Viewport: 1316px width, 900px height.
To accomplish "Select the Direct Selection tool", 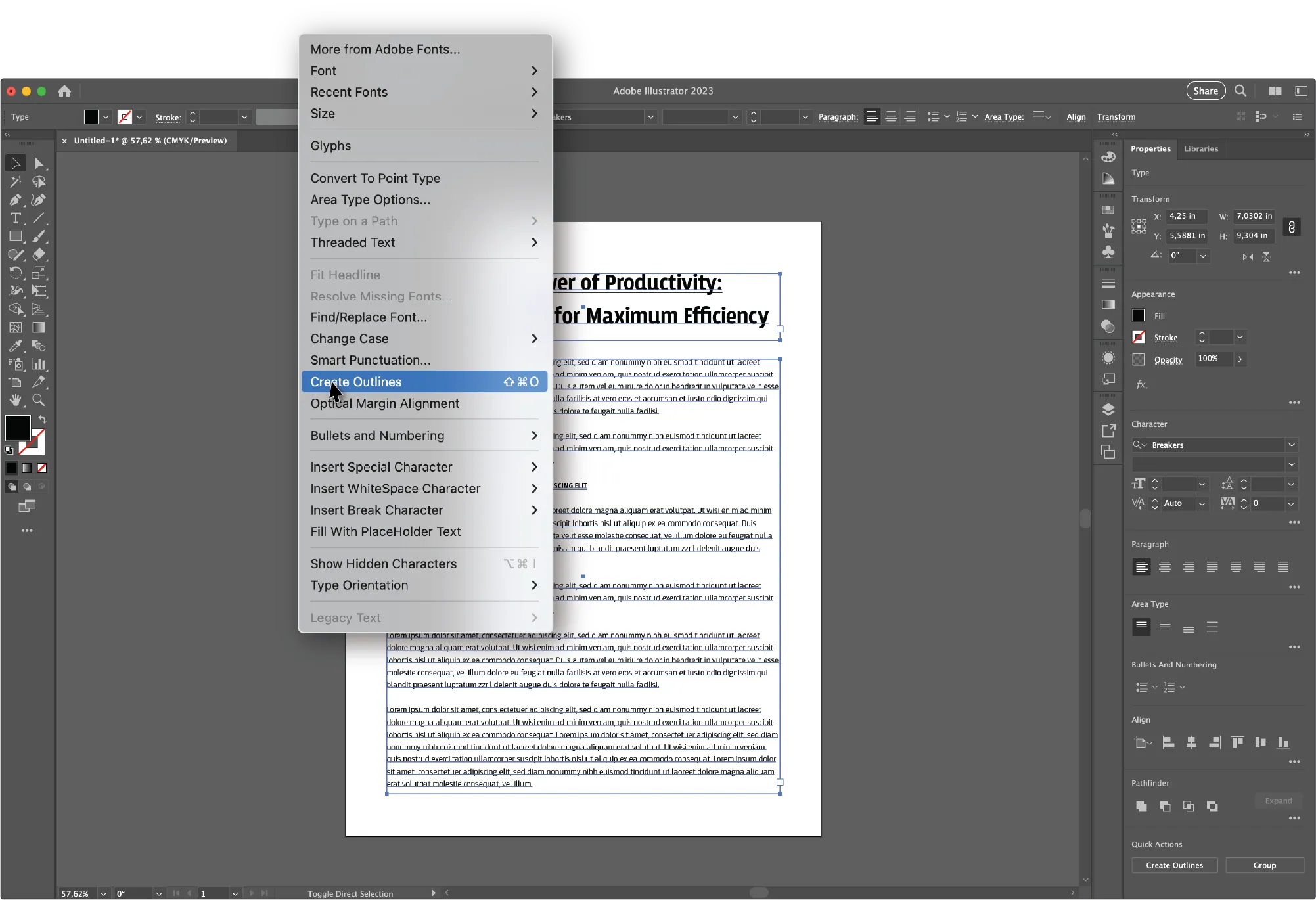I will [39, 163].
